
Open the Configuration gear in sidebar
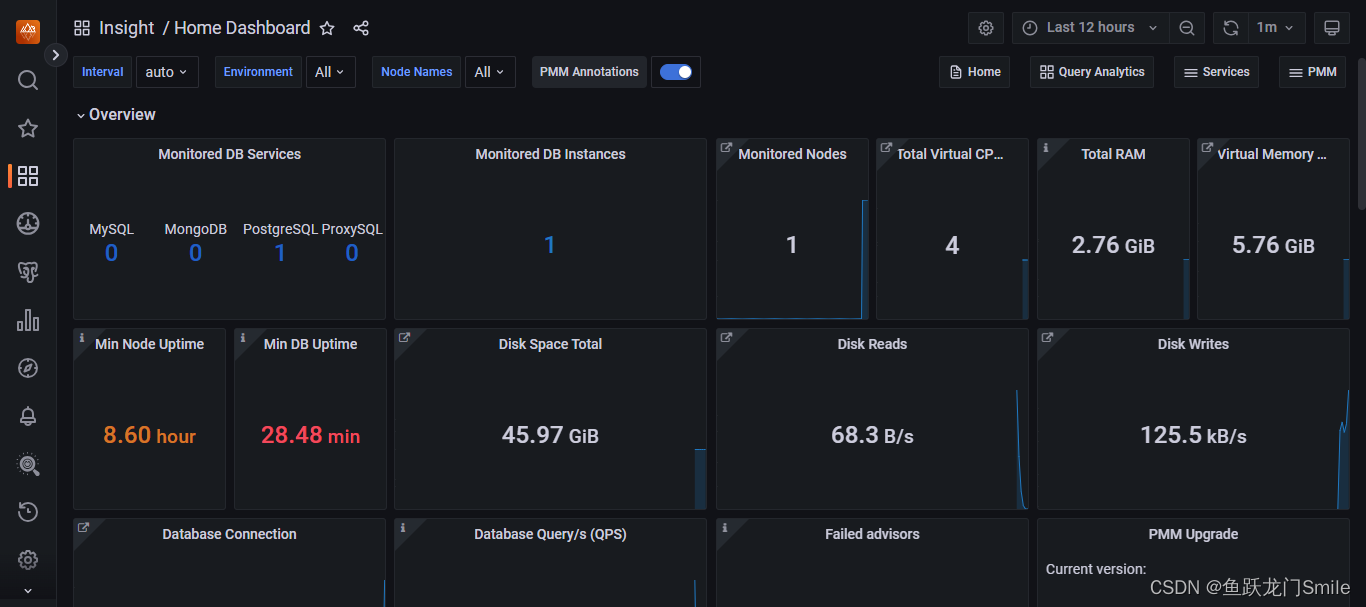(x=28, y=560)
